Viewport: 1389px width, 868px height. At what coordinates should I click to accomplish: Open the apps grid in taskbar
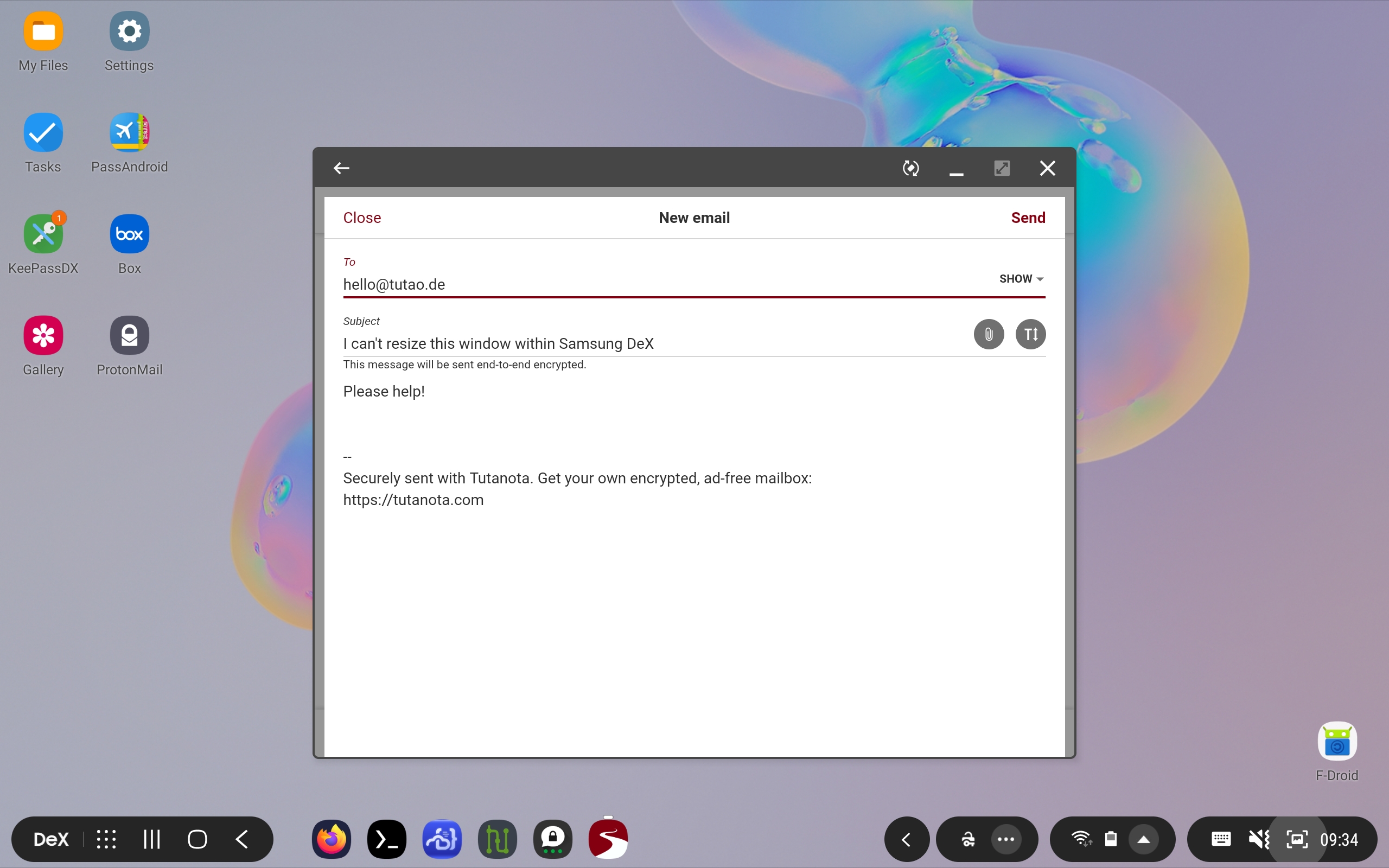coord(106,839)
